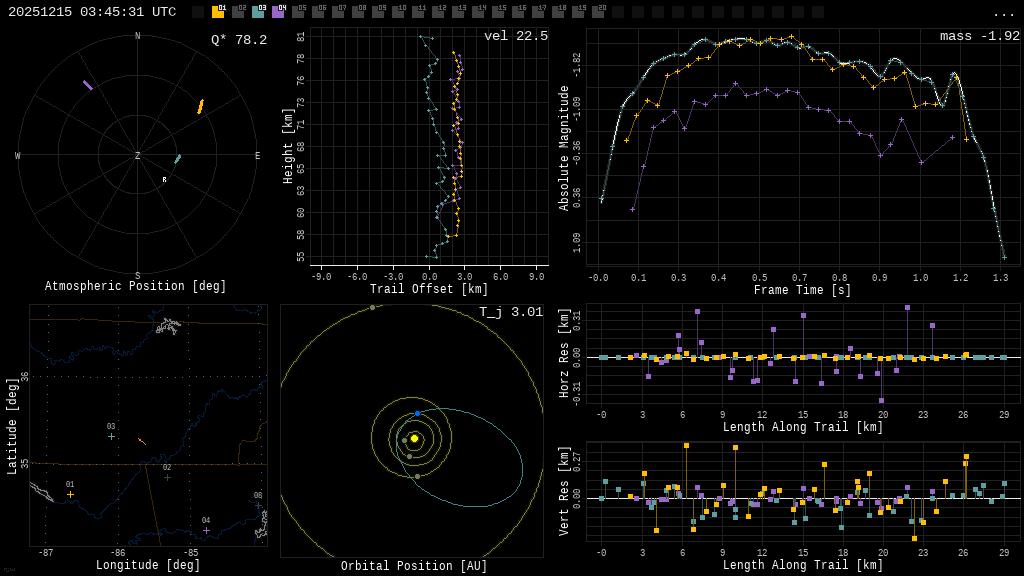Click station 03 cross marker on map
This screenshot has height=576, width=1024.
(111, 436)
